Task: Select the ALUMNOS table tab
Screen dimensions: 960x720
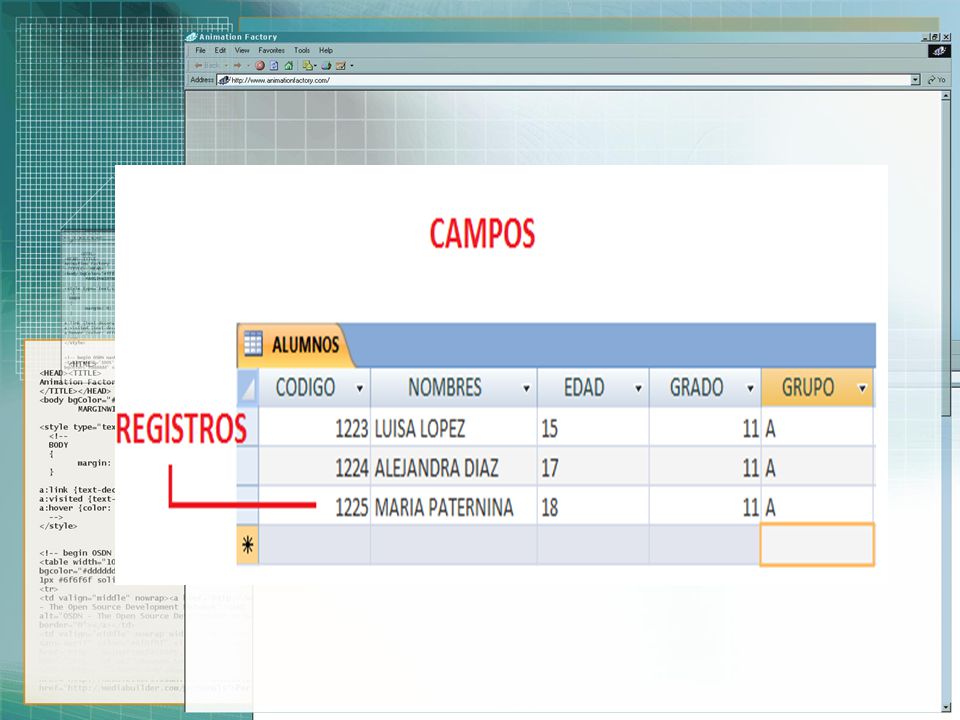Action: [294, 345]
